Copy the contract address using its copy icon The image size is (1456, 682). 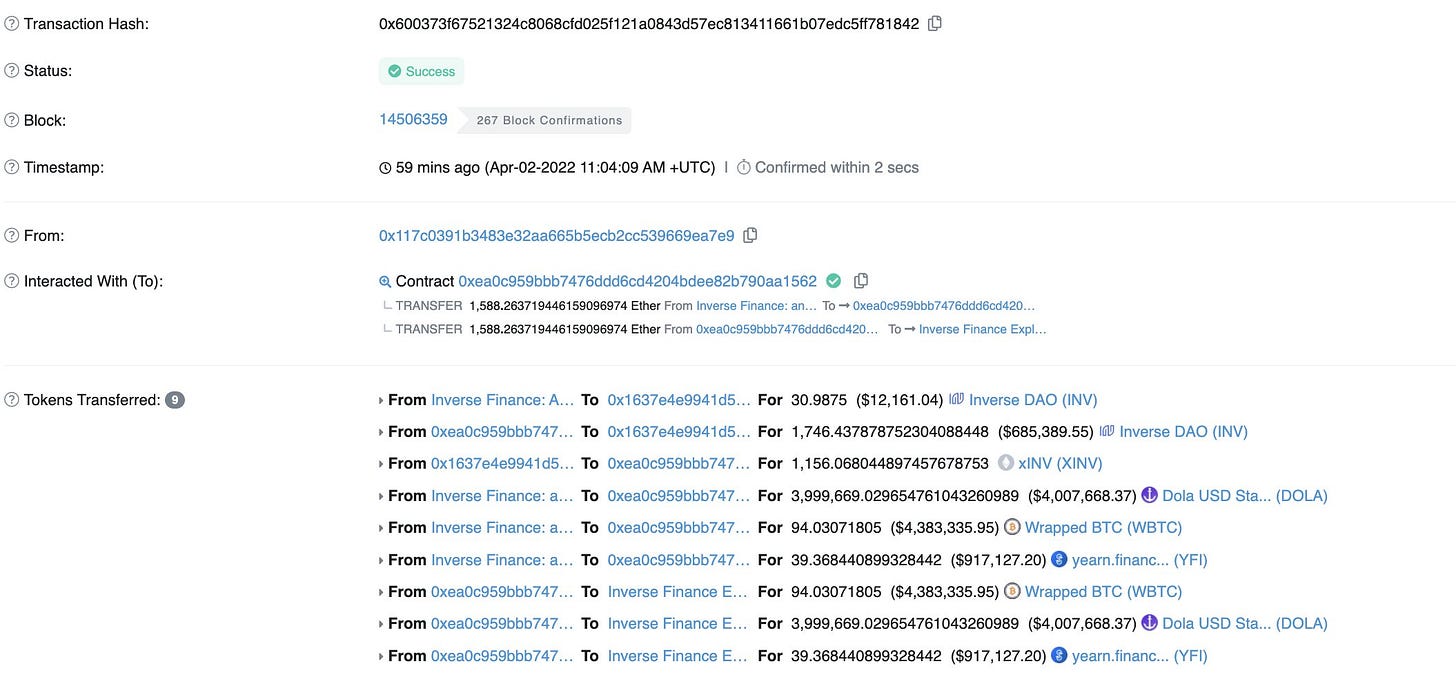pos(861,281)
